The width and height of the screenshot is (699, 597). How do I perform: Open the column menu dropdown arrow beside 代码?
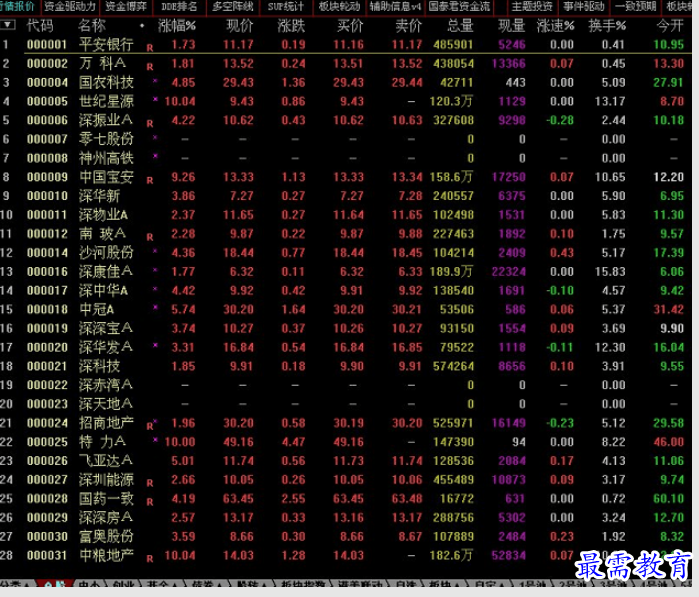(8, 25)
